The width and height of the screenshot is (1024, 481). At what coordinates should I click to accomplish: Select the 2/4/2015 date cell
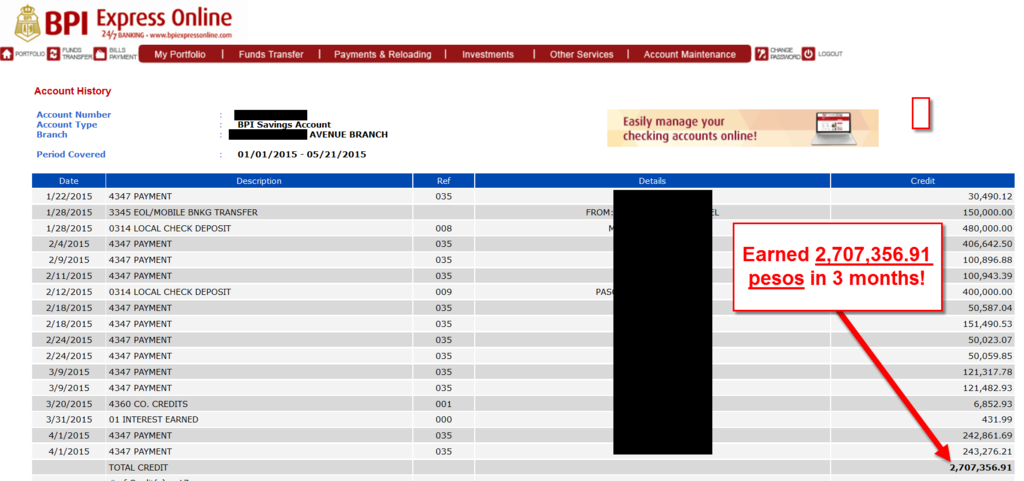[69, 244]
